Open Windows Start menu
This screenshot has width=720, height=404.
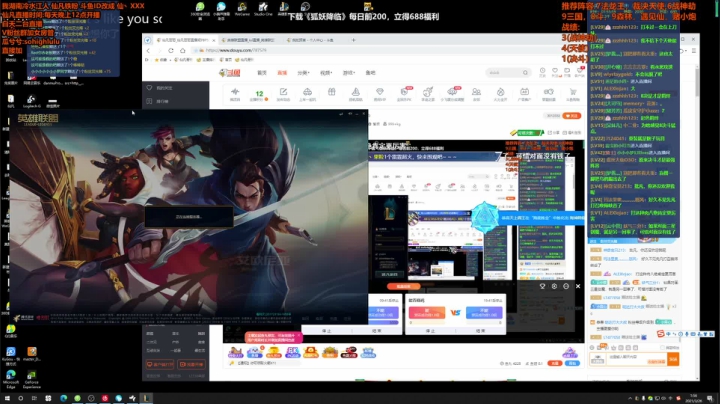pos(7,398)
